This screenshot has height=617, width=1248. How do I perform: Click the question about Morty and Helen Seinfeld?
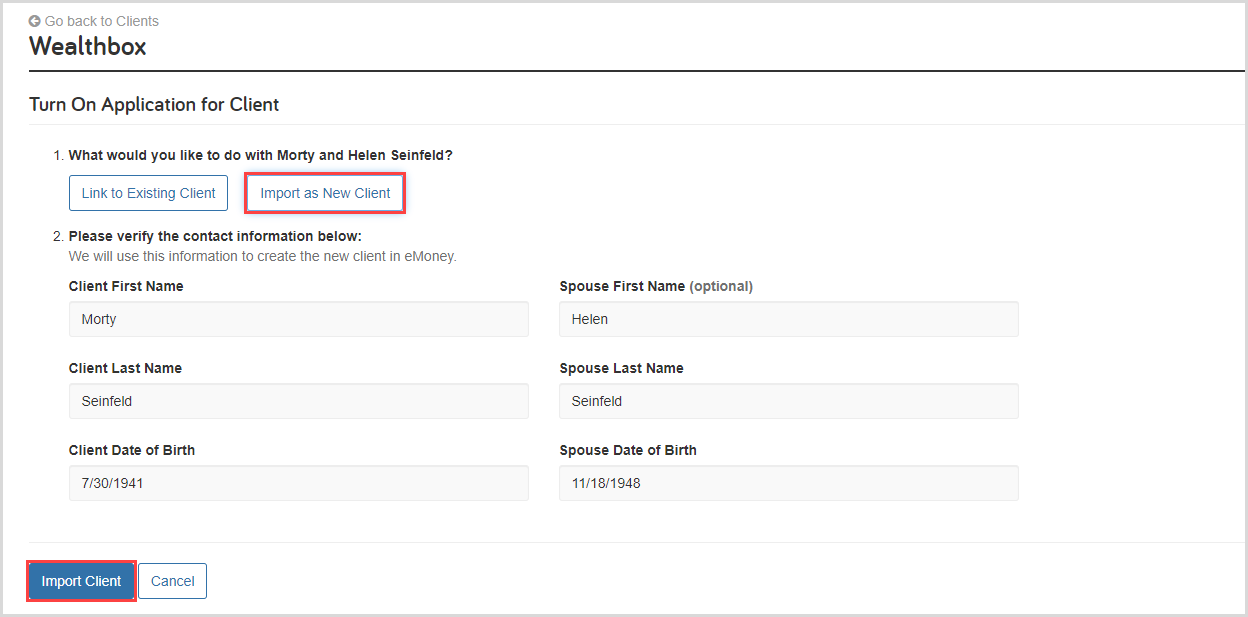pos(260,155)
